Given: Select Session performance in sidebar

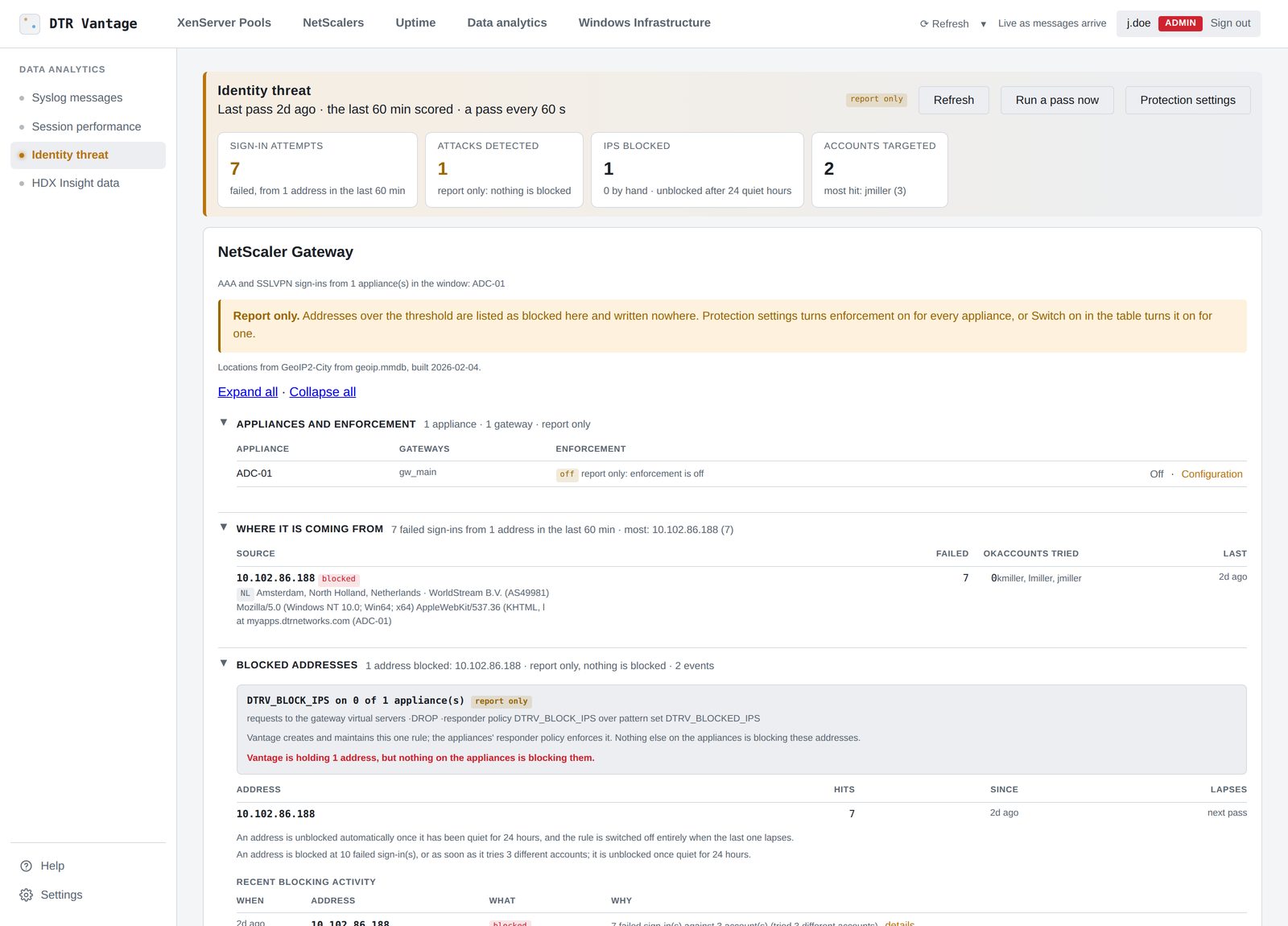Looking at the screenshot, I should pos(88,126).
